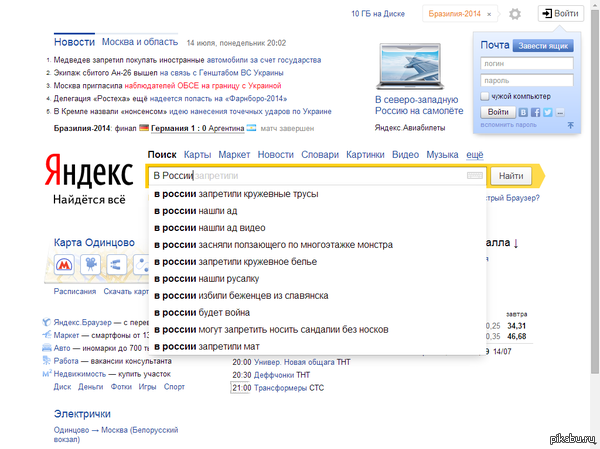Switch to the Новости tab

coord(74,42)
